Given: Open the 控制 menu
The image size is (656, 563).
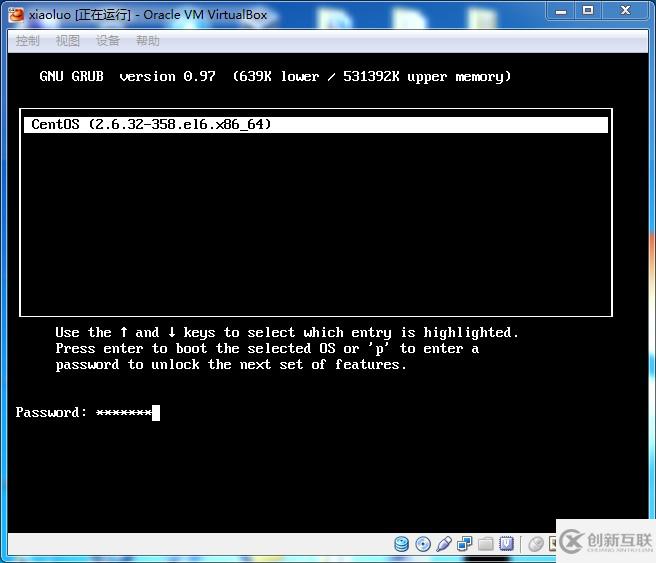Looking at the screenshot, I should click(x=28, y=41).
